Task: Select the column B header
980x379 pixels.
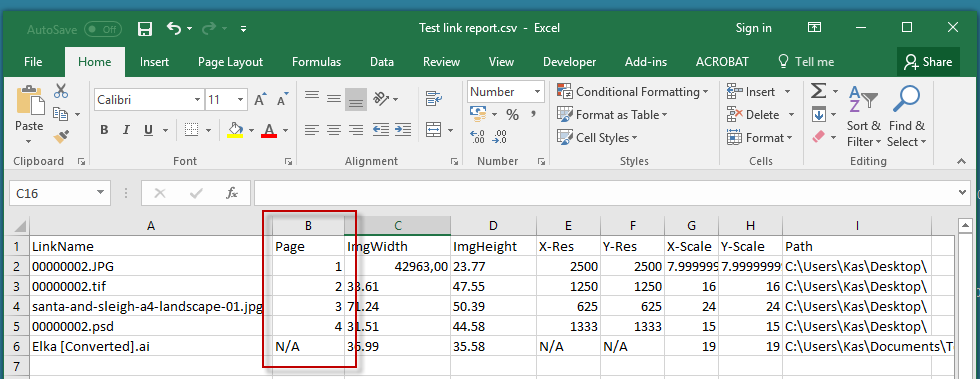Action: (309, 226)
